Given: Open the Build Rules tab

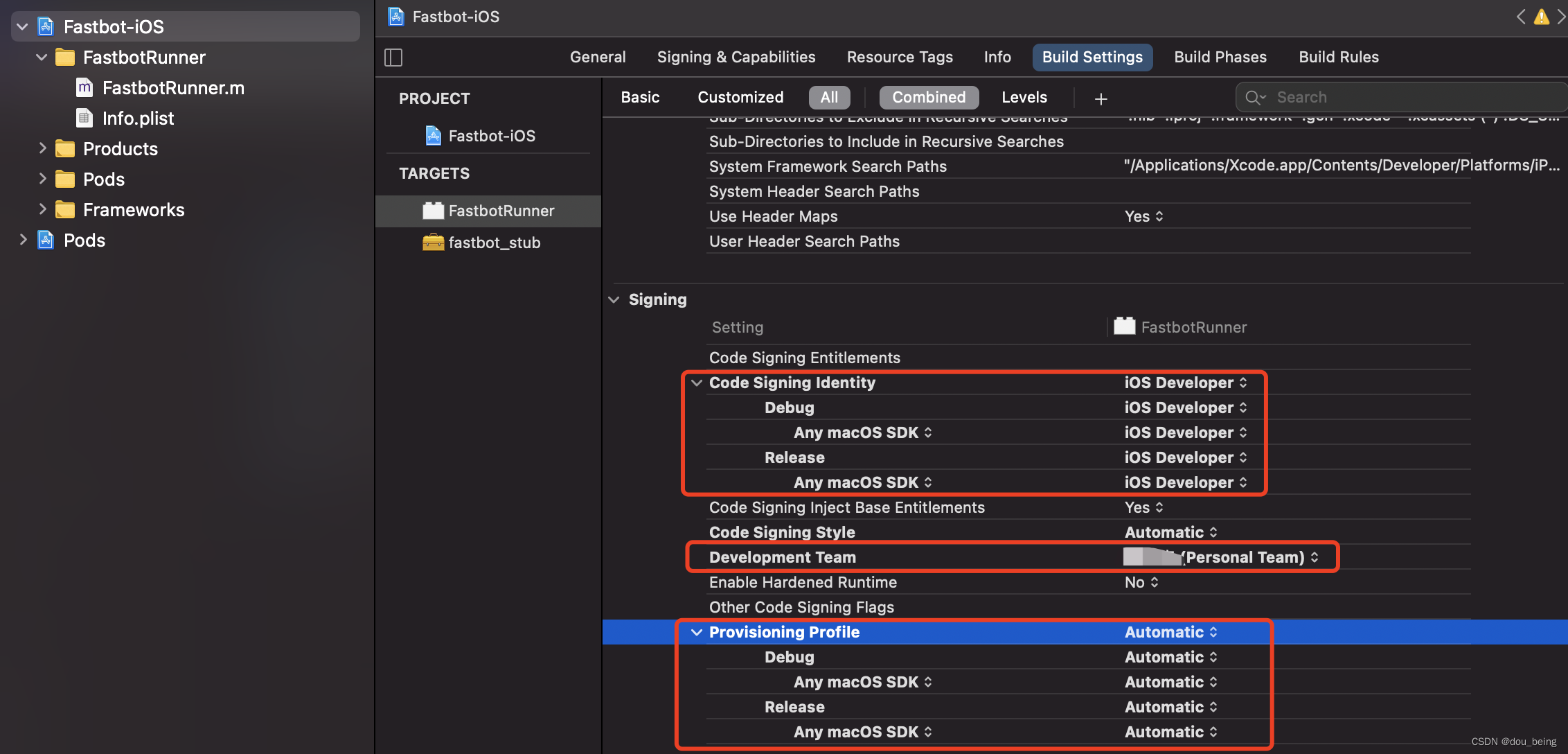Looking at the screenshot, I should (x=1339, y=58).
